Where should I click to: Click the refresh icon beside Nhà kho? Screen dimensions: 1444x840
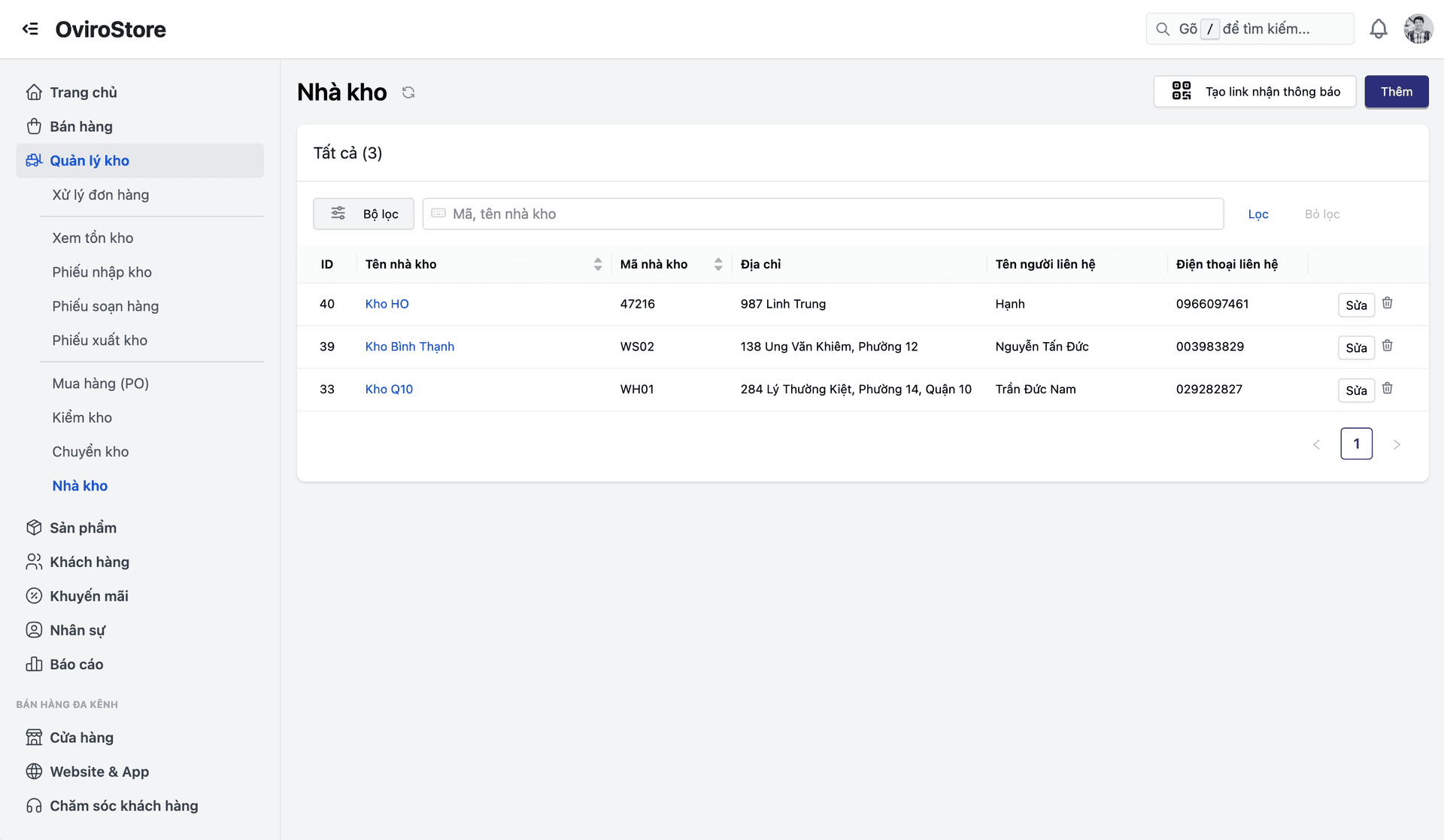pos(408,92)
